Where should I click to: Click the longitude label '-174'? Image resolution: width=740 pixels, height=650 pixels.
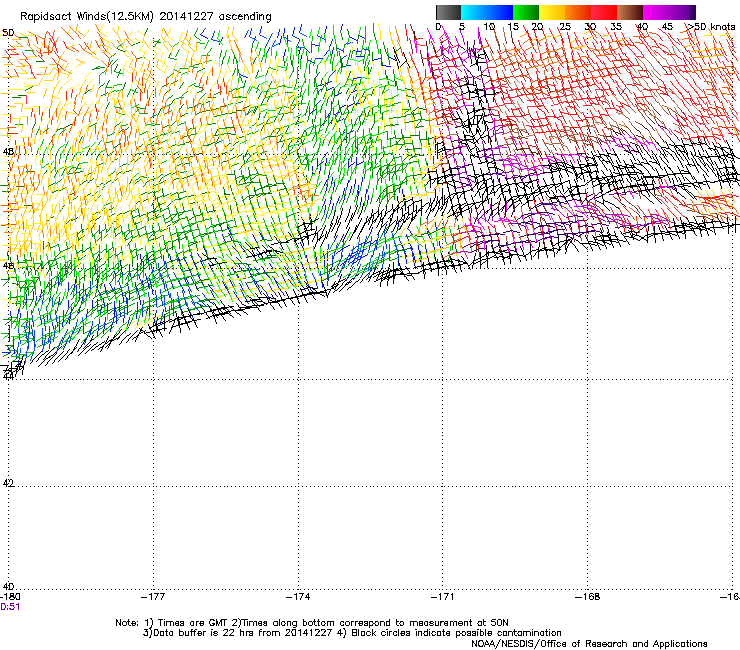click(x=298, y=597)
